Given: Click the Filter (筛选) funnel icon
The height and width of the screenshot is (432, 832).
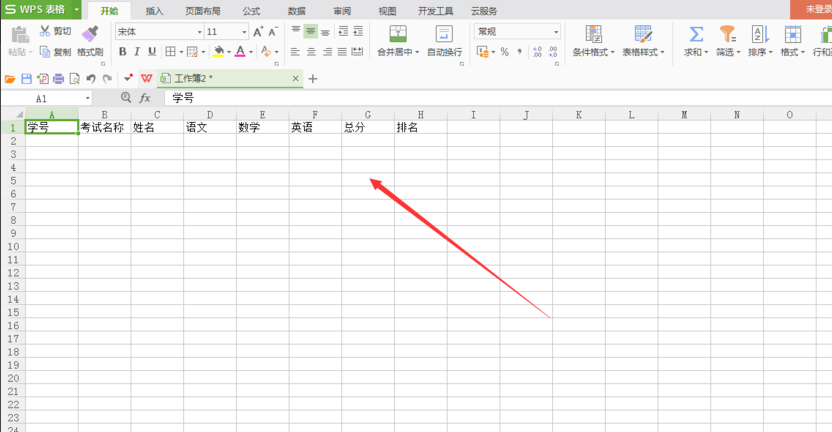Looking at the screenshot, I should coord(727,34).
